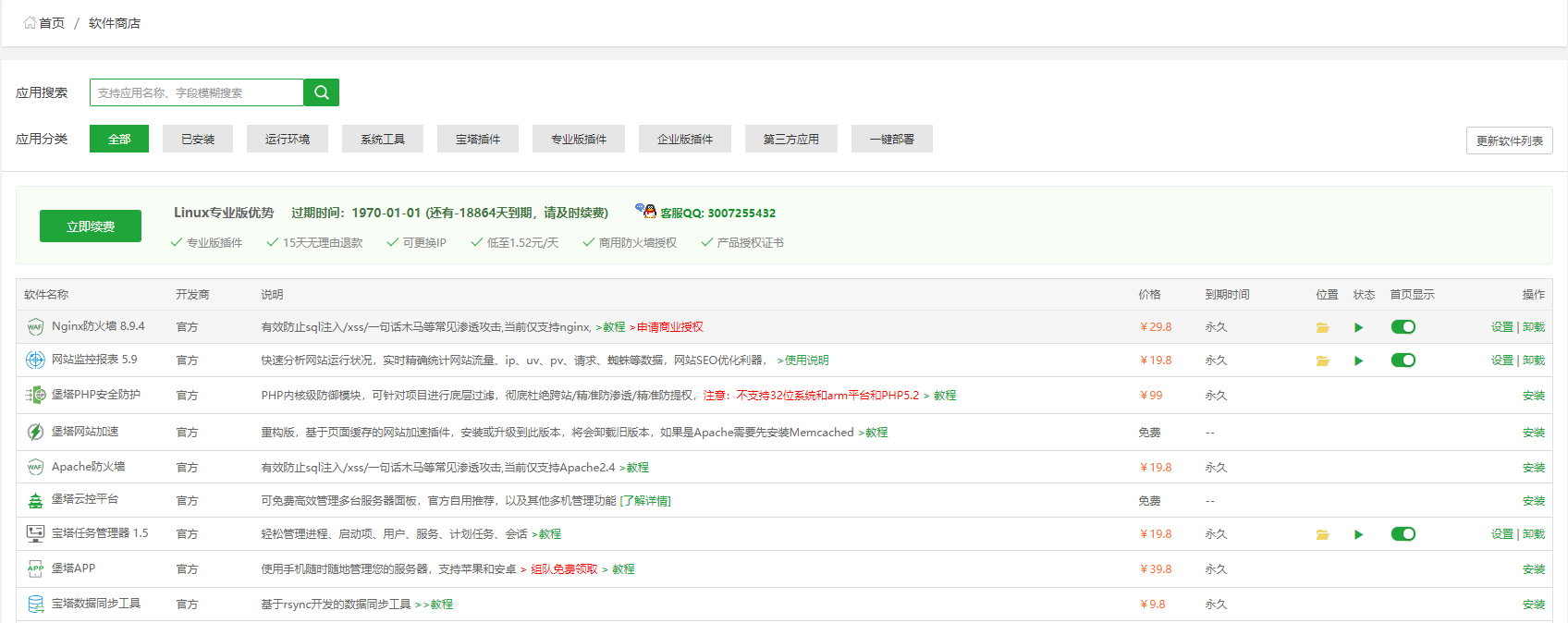Click the 堡塔APP icon

tap(35, 569)
